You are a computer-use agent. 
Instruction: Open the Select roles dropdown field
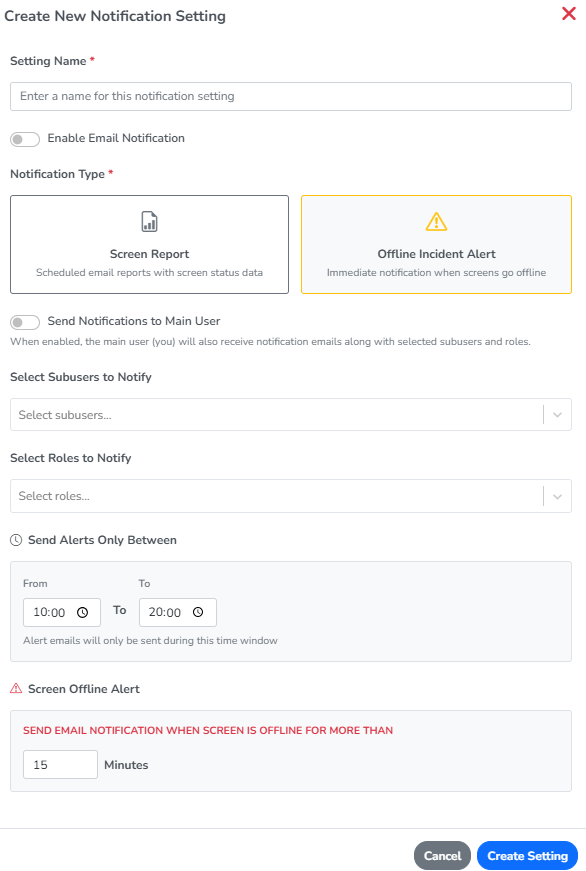click(291, 496)
